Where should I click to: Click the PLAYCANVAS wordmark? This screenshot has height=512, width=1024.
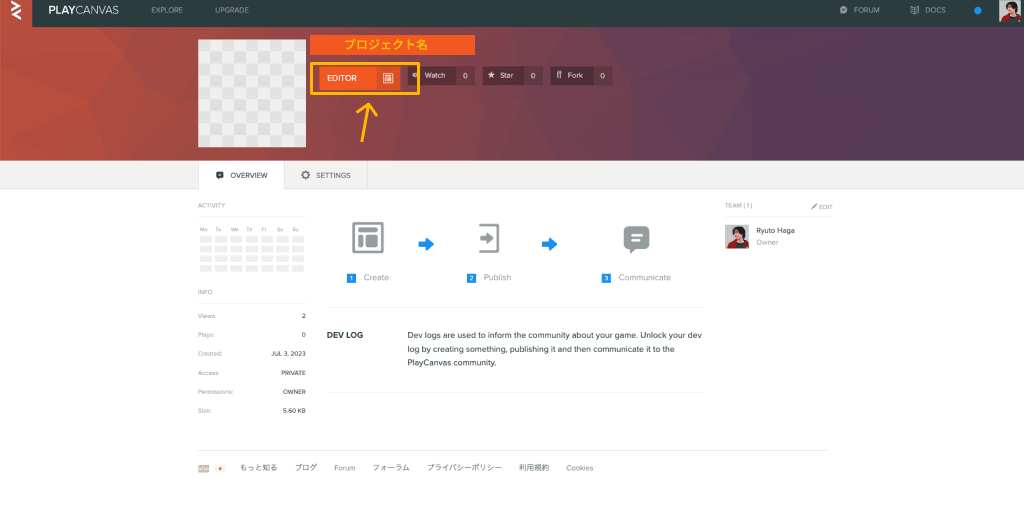84,10
